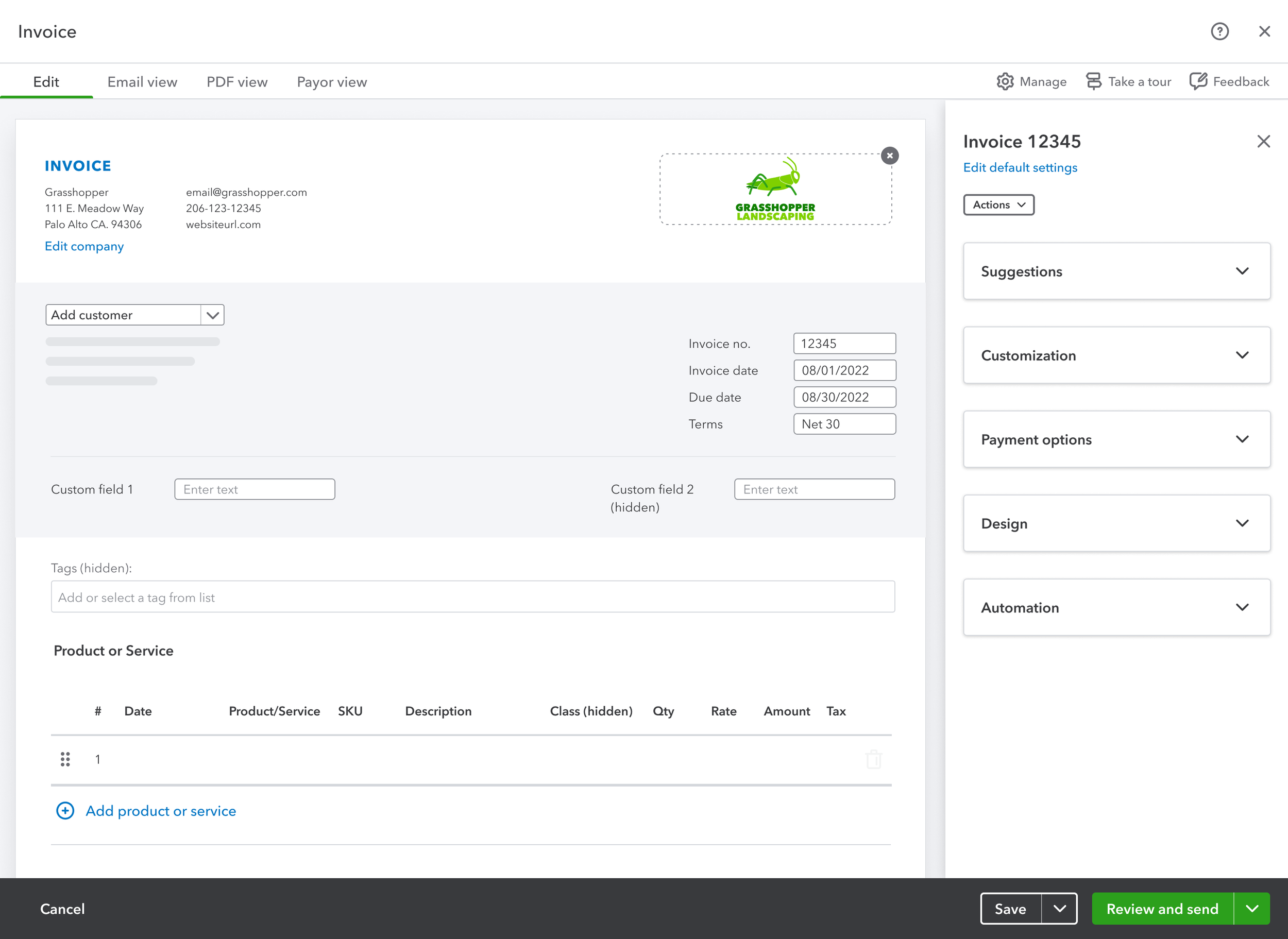
Task: Remove the Grasshopper logo using x icon
Action: 890,156
